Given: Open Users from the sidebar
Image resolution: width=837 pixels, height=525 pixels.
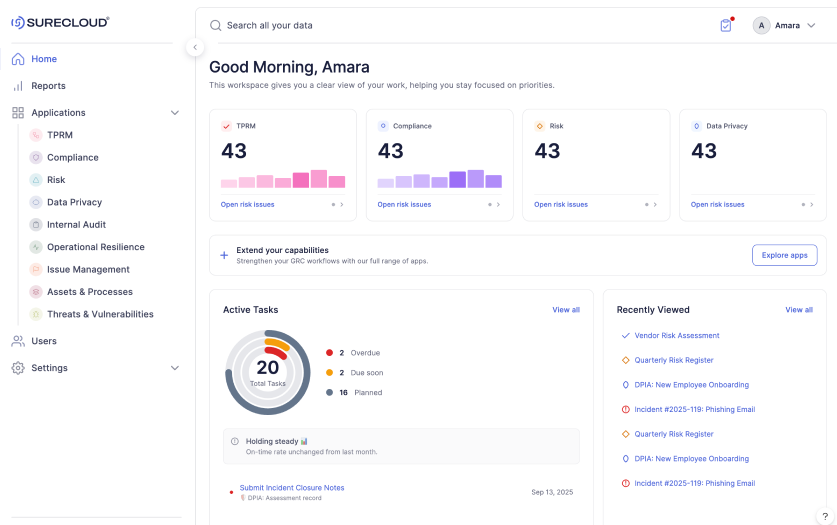Looking at the screenshot, I should [44, 341].
